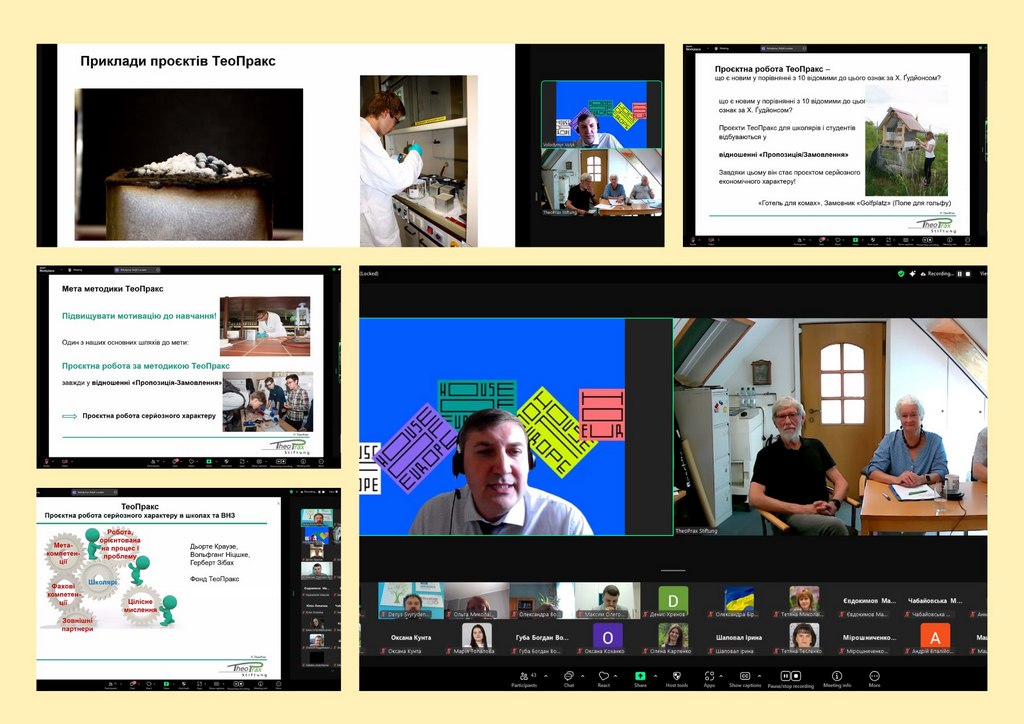Select Ольга Микола participant tile
This screenshot has width=1024, height=724.
477,601
